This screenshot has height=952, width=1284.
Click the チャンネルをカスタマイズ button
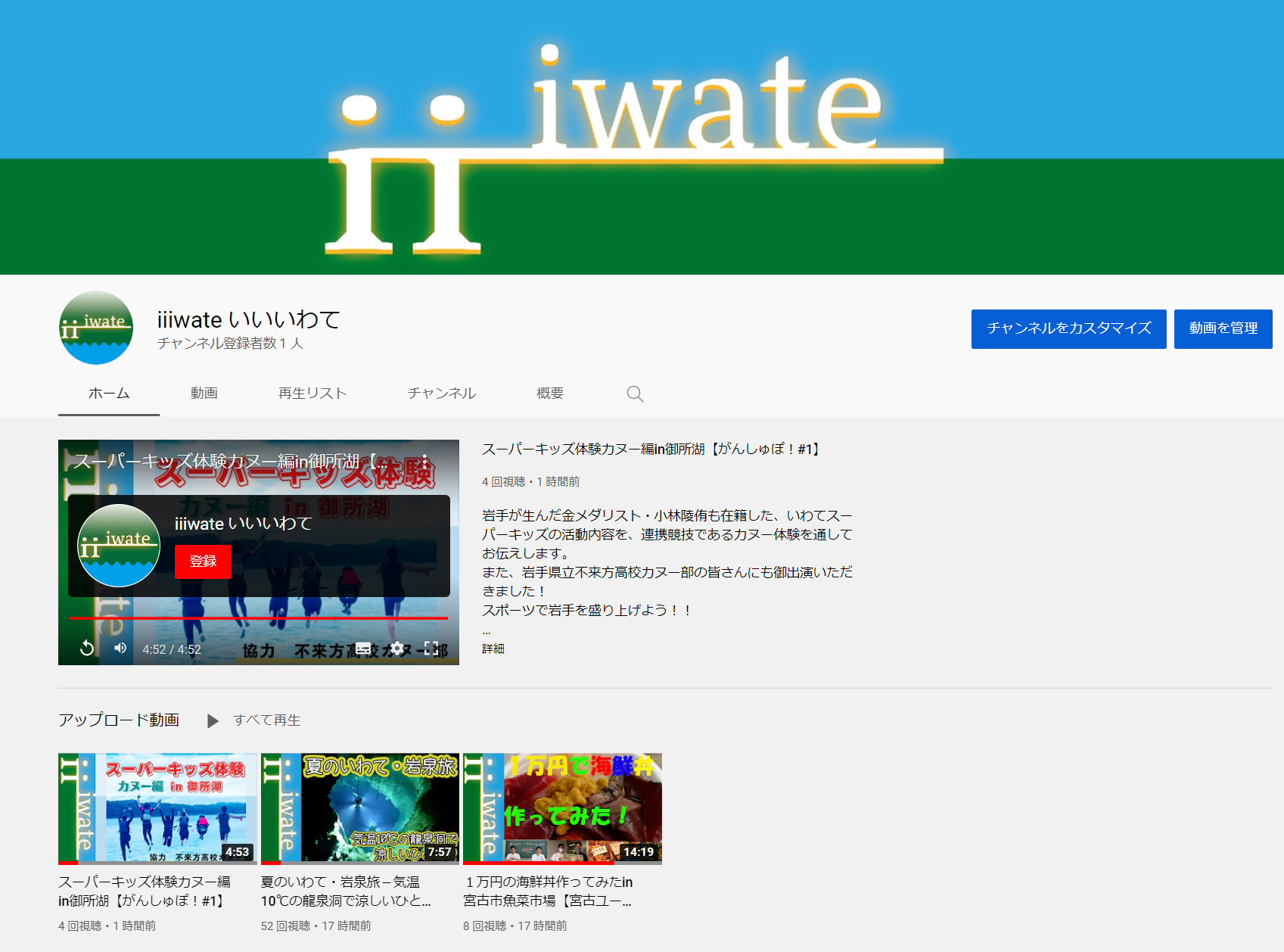tap(1068, 328)
